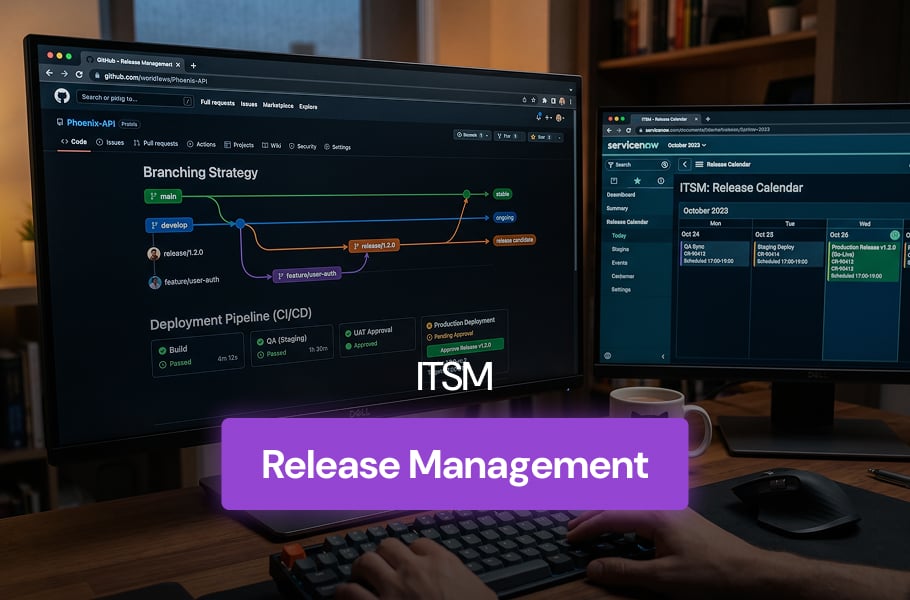This screenshot has height=600, width=910.
Task: Select the repository Settings tab
Action: pos(337,147)
